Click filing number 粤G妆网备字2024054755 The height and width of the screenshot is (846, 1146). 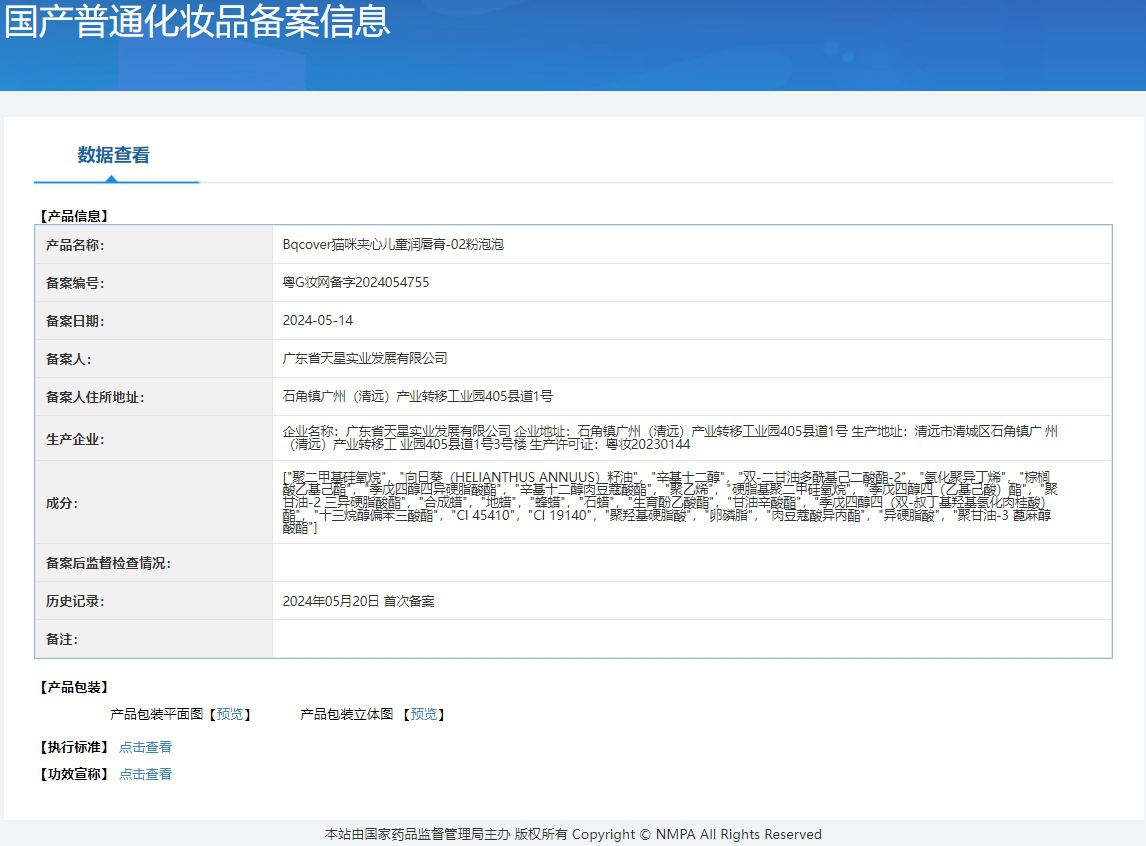click(x=356, y=282)
